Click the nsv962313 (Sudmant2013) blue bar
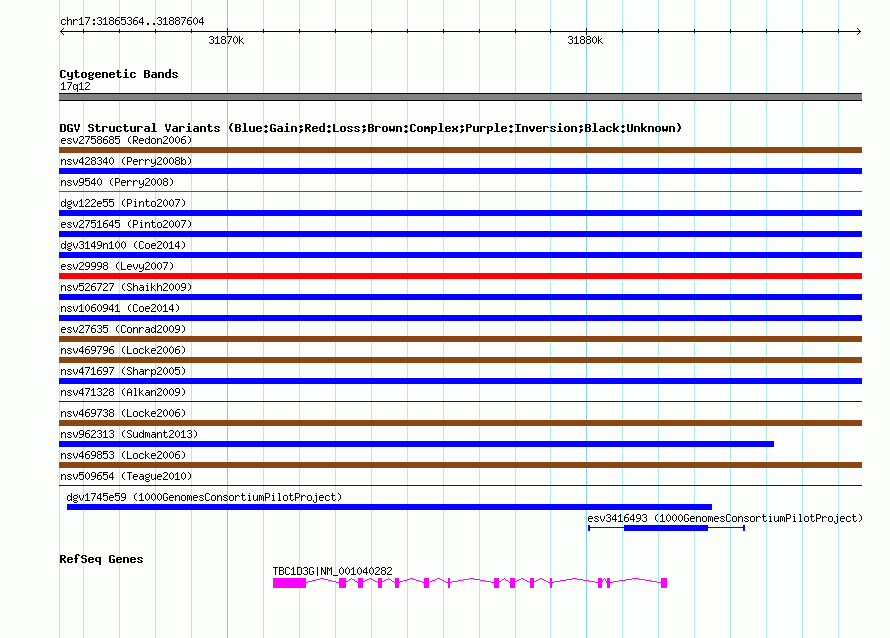 pos(417,444)
